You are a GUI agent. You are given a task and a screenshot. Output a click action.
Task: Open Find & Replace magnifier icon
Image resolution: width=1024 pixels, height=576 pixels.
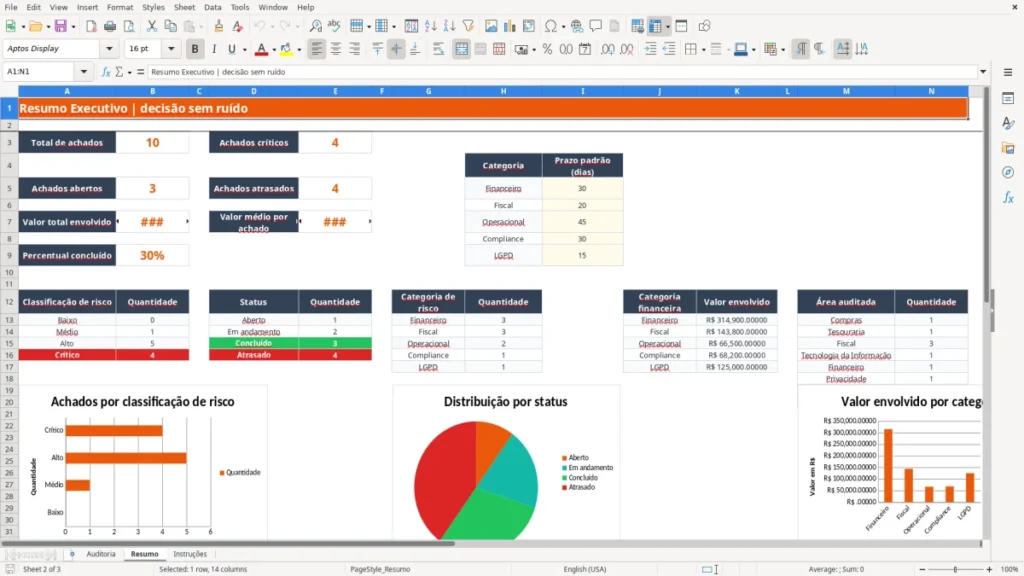coord(315,26)
